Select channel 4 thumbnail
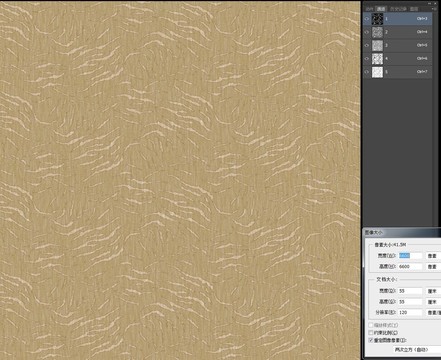The height and width of the screenshot is (360, 441). click(377, 59)
